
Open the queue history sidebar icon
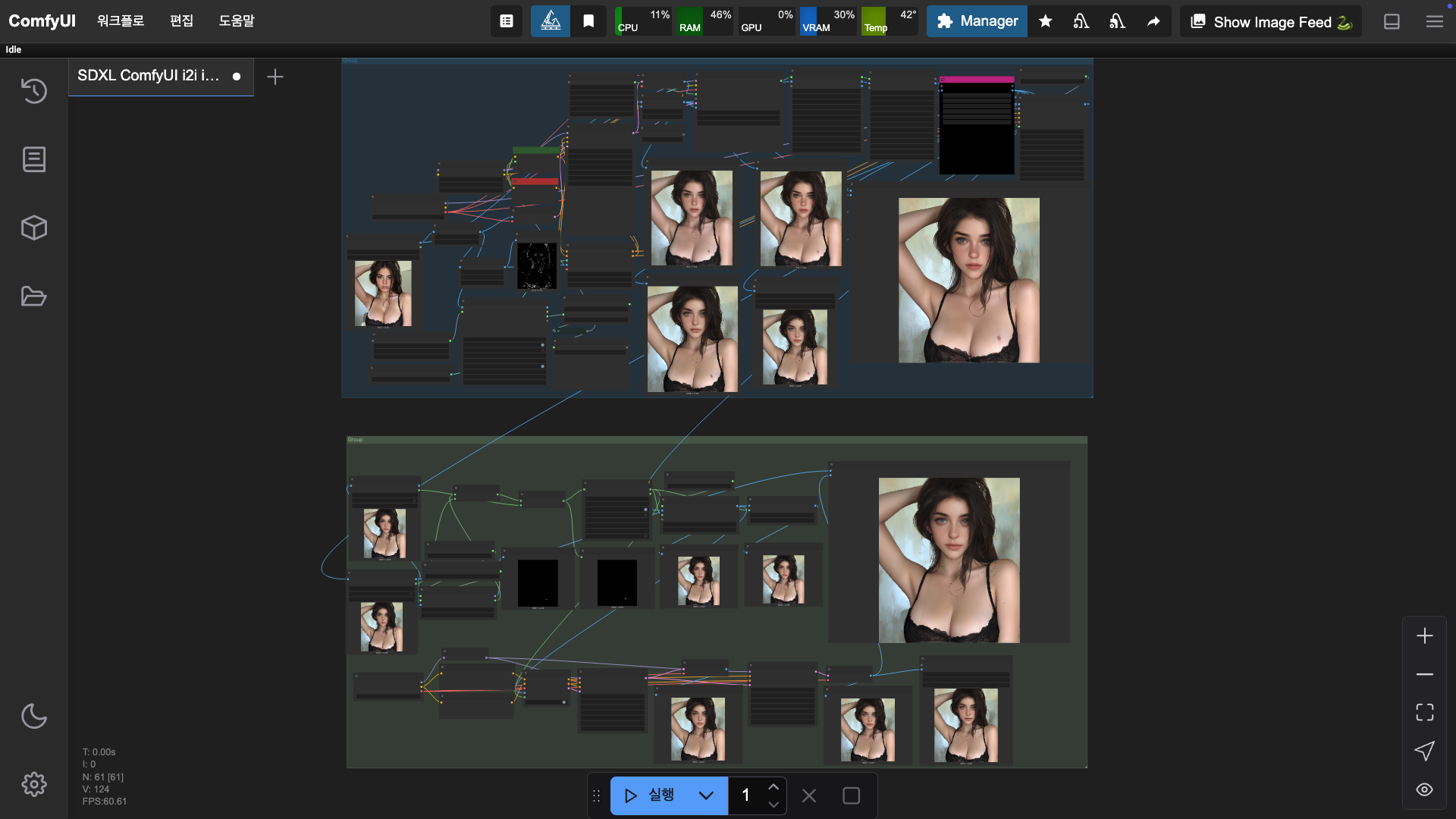tap(34, 91)
